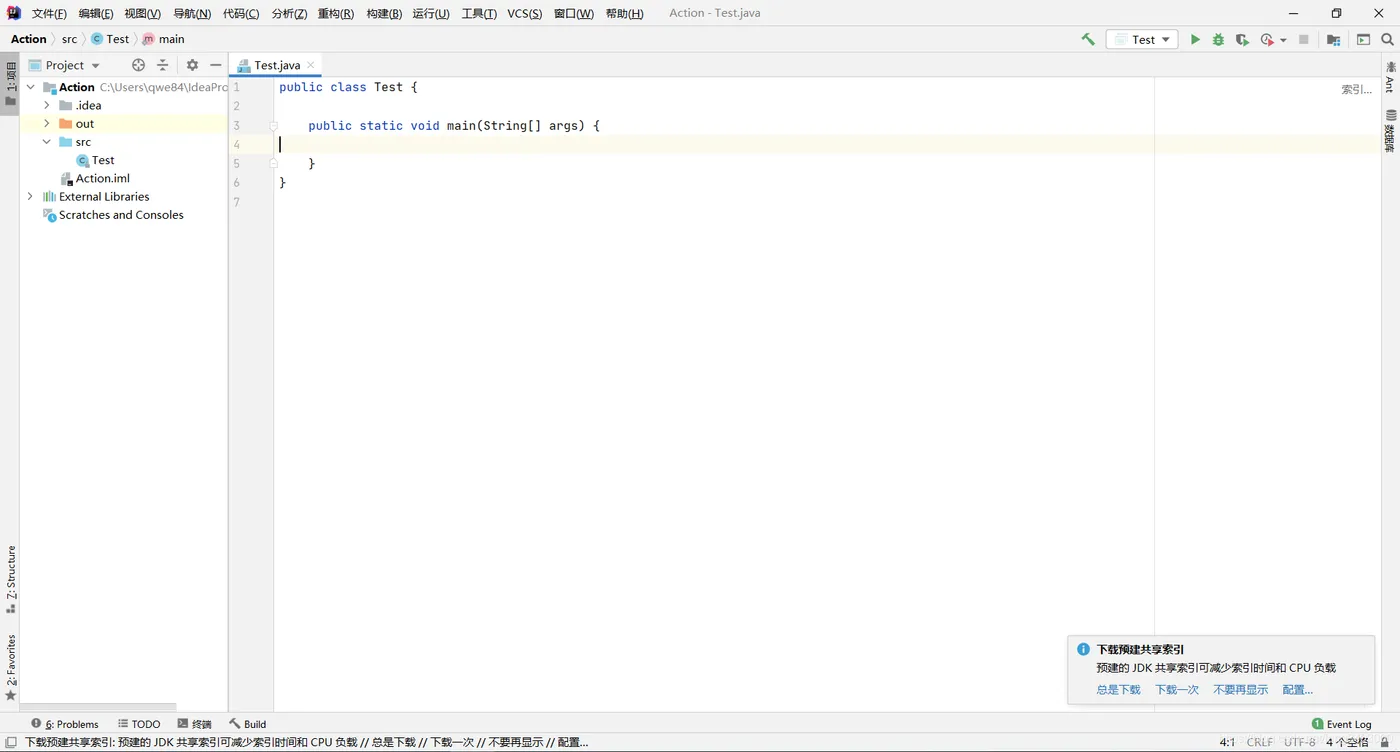Viewport: 1400px width, 752px height.
Task: Open the VCS(S) menu
Action: (x=524, y=13)
